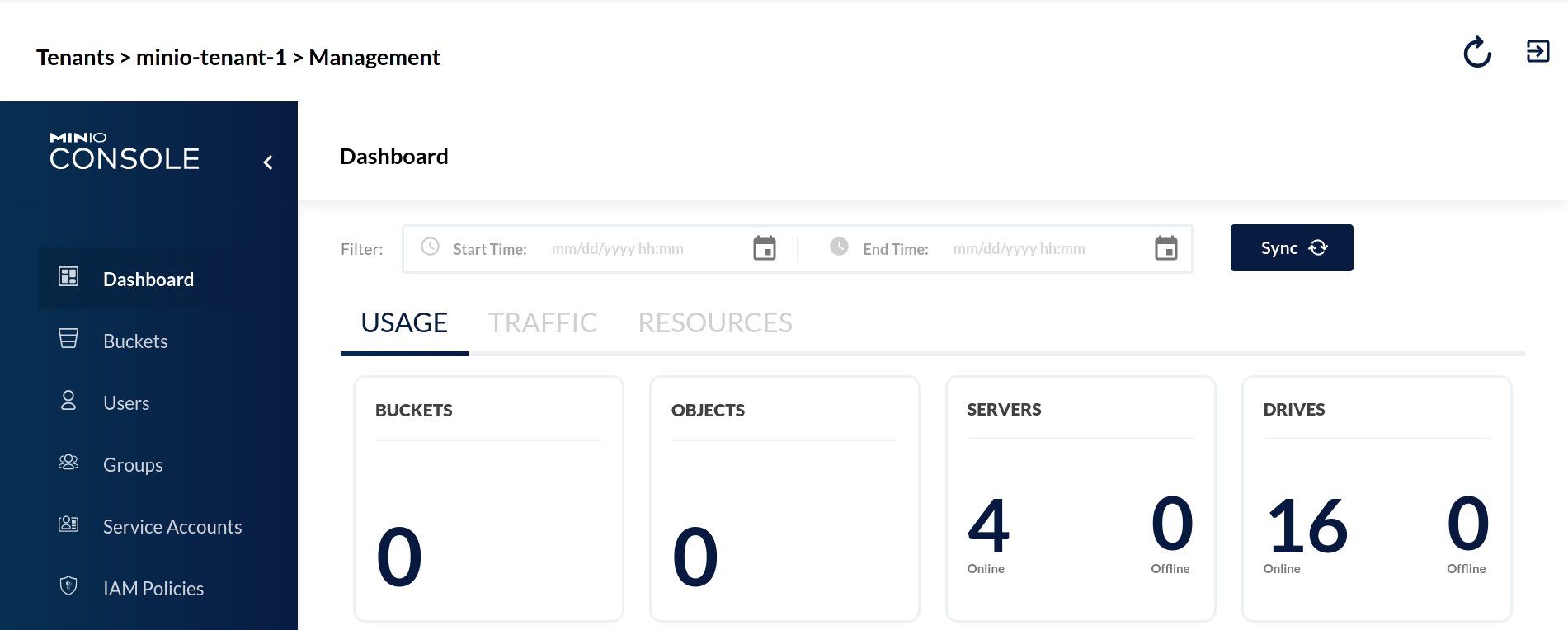The image size is (1568, 630).
Task: Click the logout exit icon
Action: [x=1537, y=51]
